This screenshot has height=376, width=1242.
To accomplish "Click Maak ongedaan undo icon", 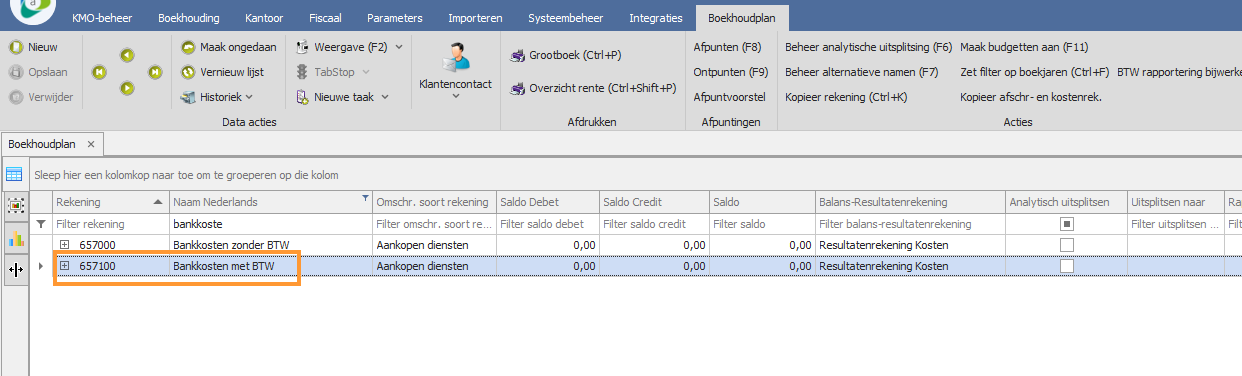I will (x=189, y=47).
